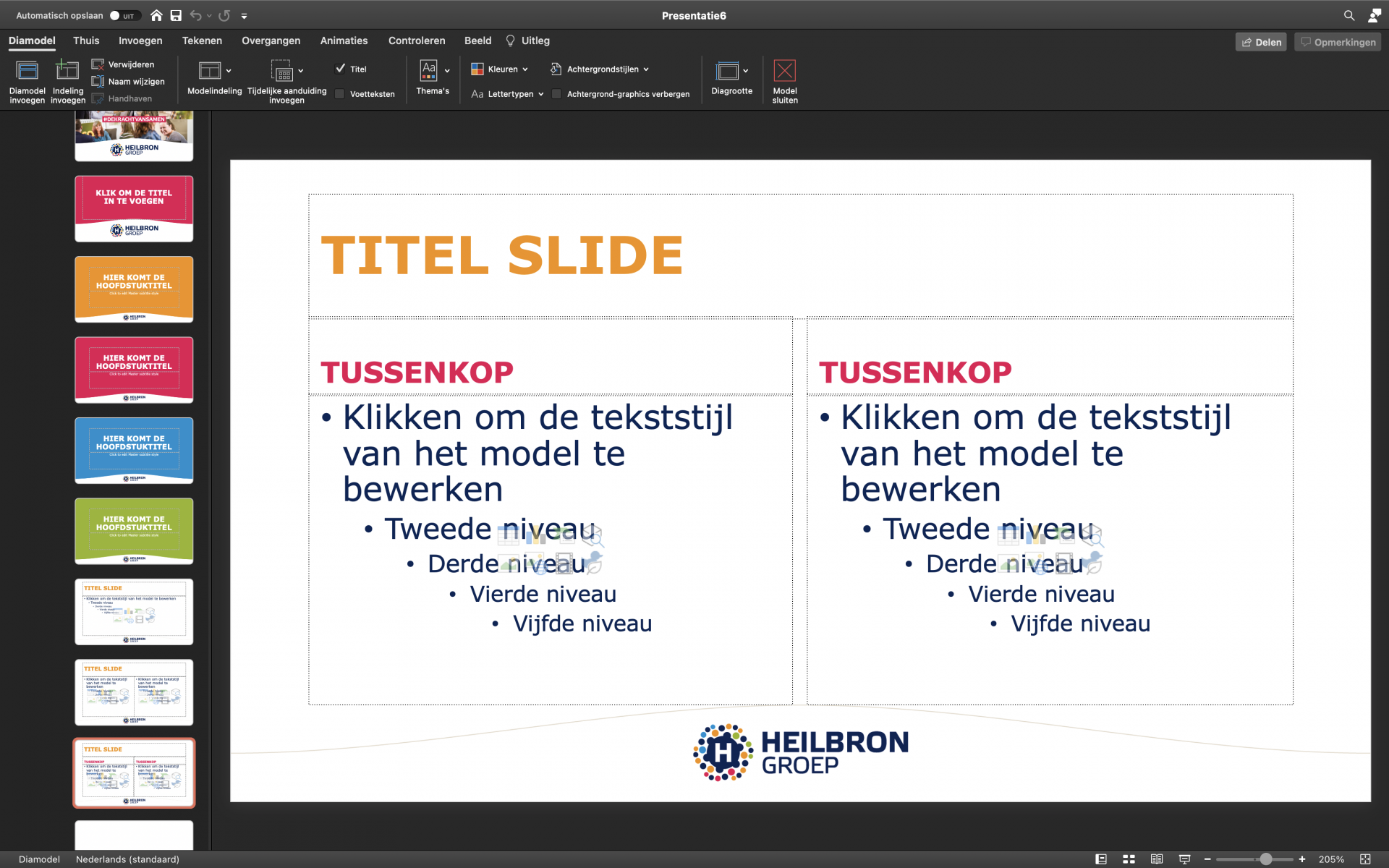Click the Model sluiten icon

[784, 71]
